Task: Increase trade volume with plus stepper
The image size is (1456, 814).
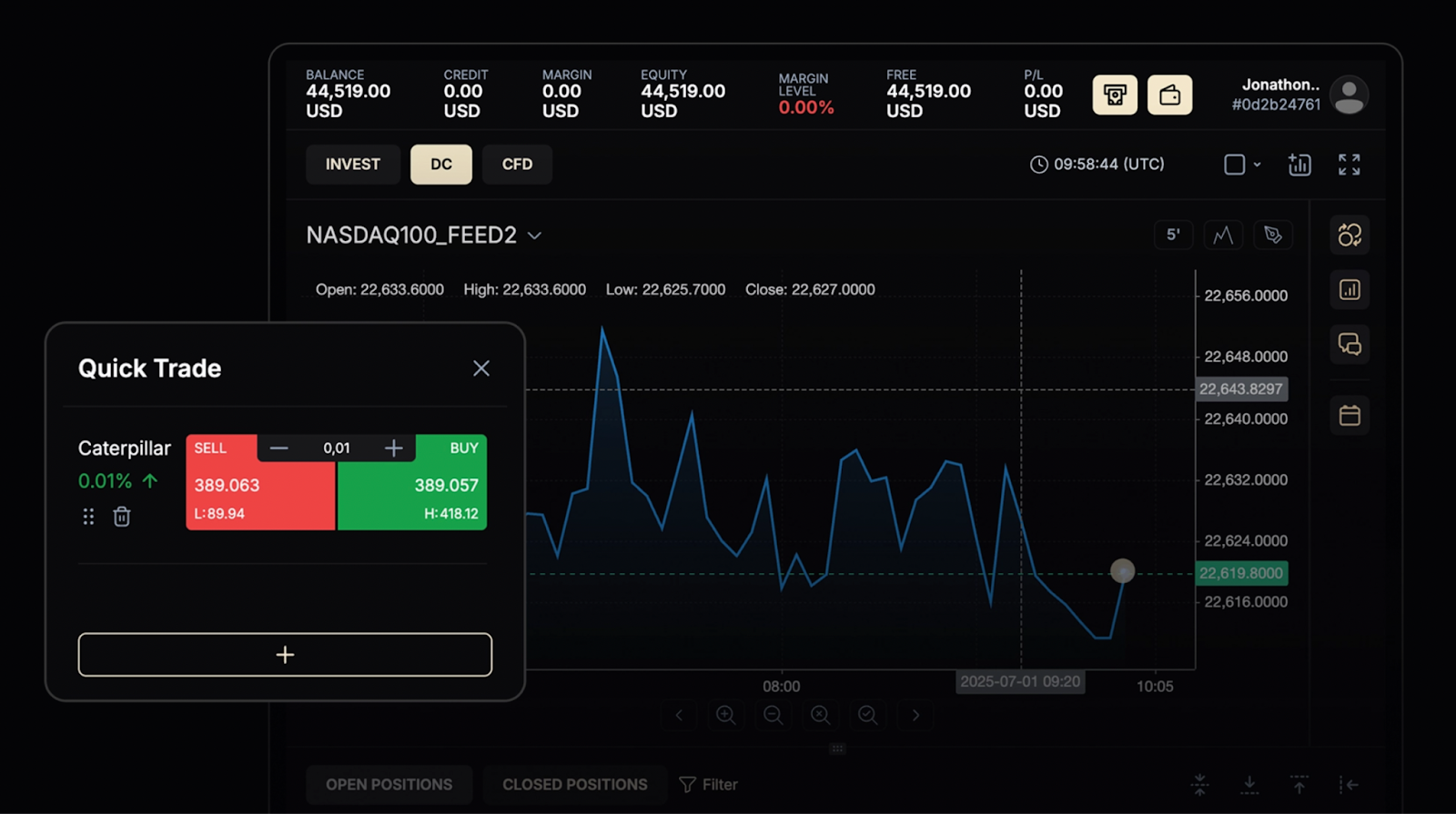Action: point(393,447)
